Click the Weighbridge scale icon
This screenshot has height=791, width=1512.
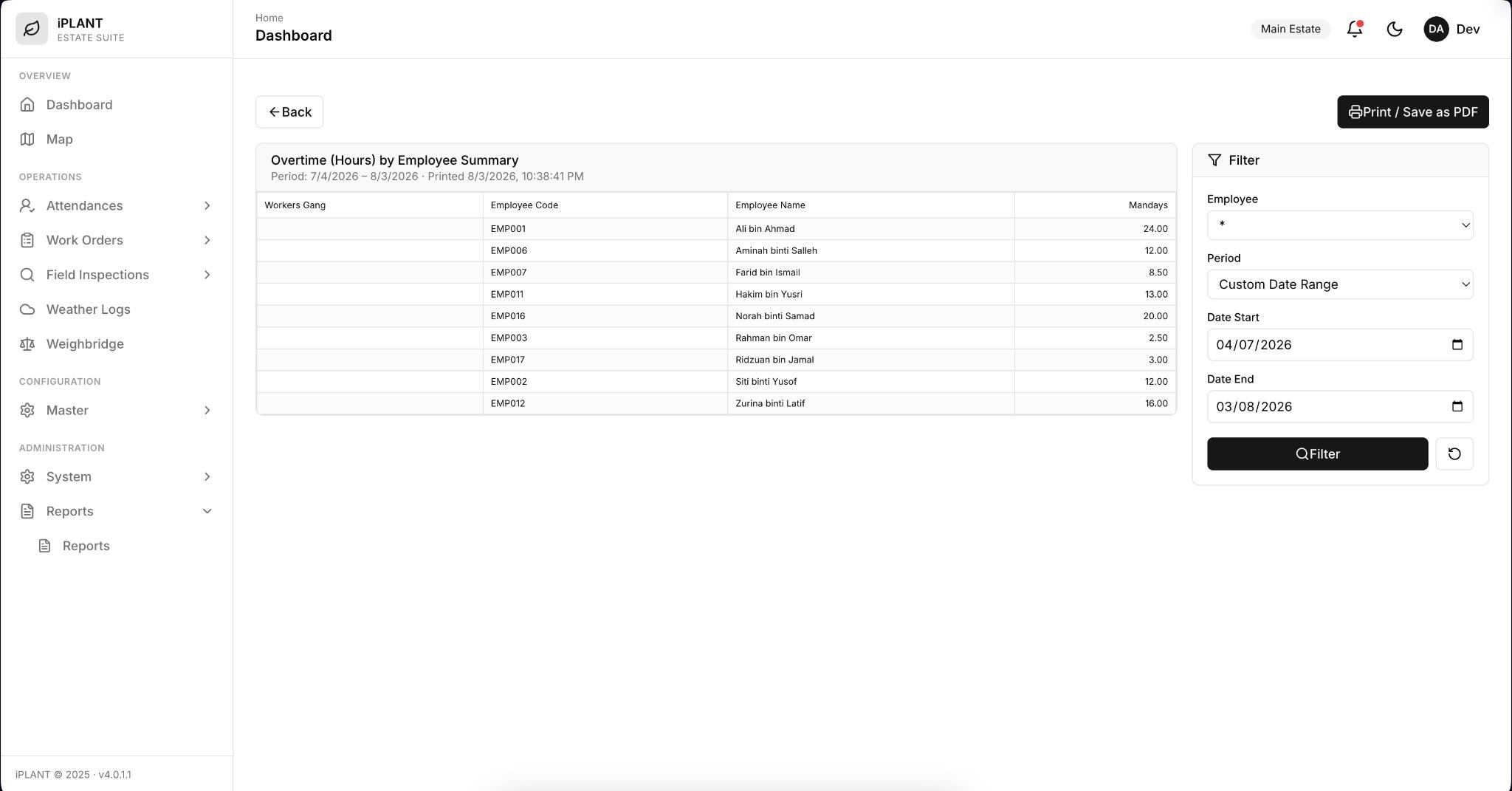pos(27,344)
